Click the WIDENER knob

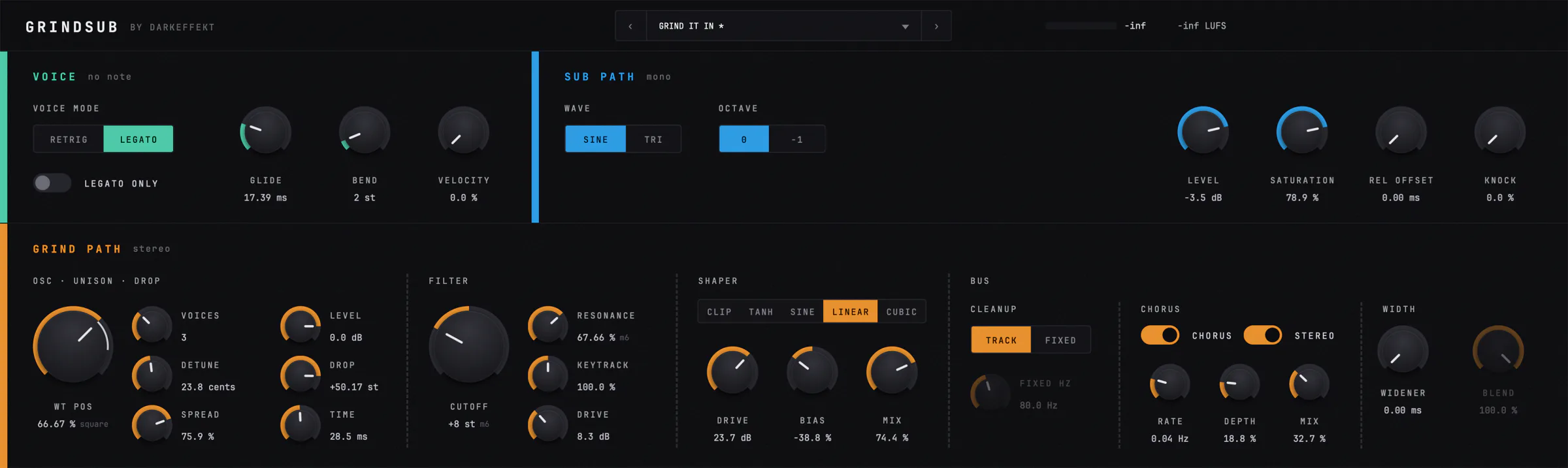coord(1403,351)
